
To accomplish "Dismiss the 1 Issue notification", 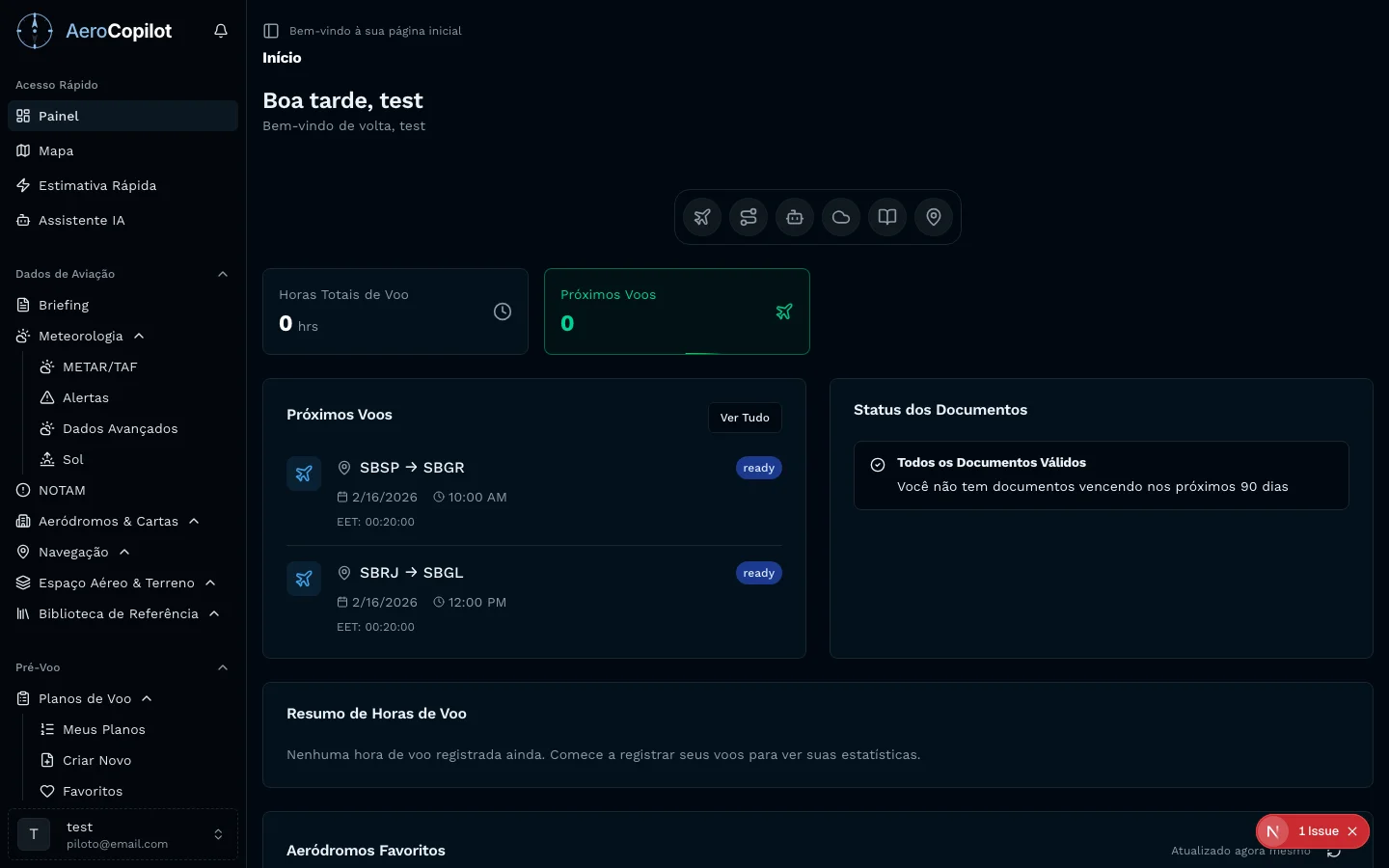I will click(1352, 830).
